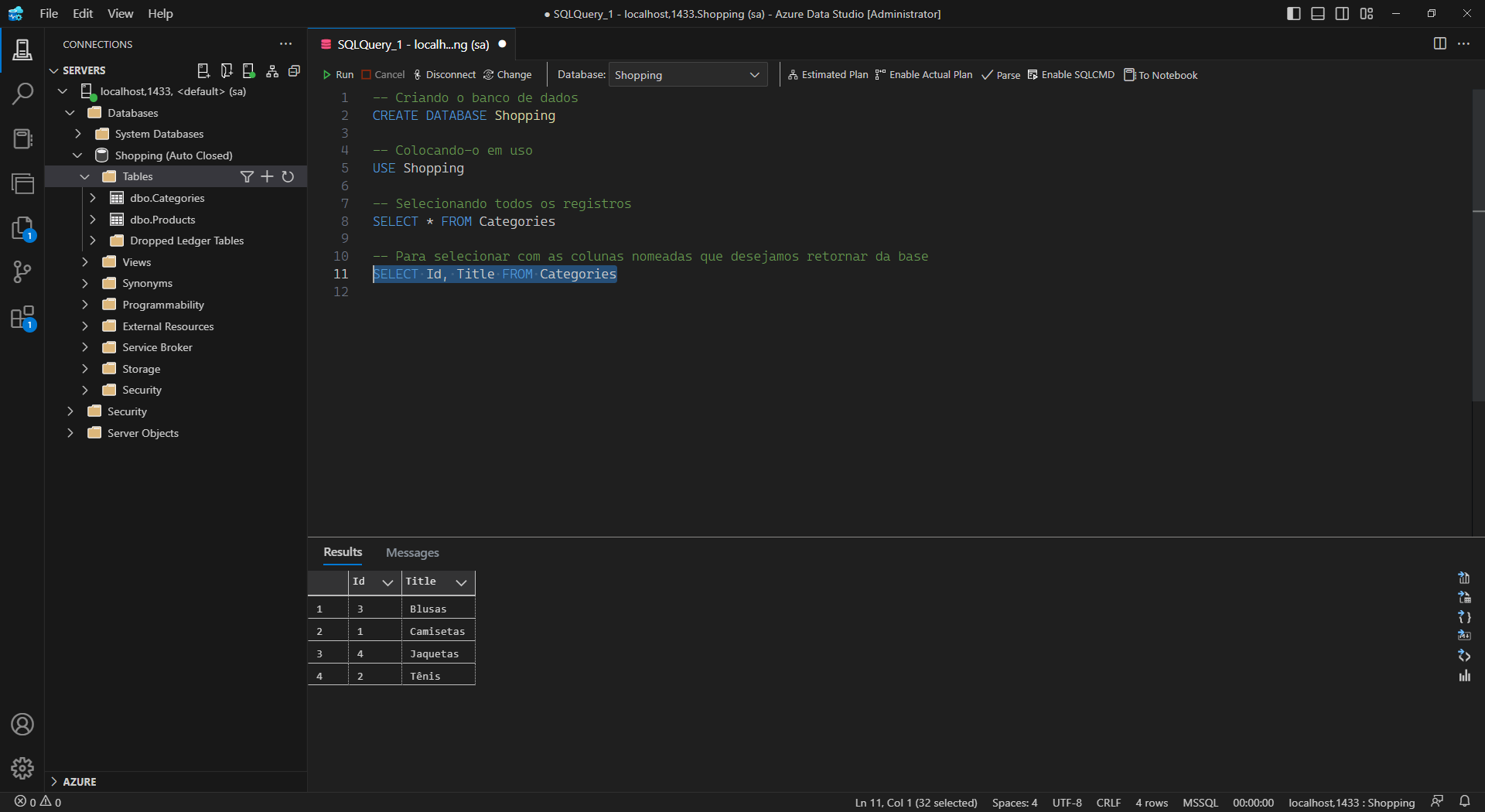This screenshot has width=1485, height=812.
Task: Open the Source Control view icon
Action: (22, 272)
